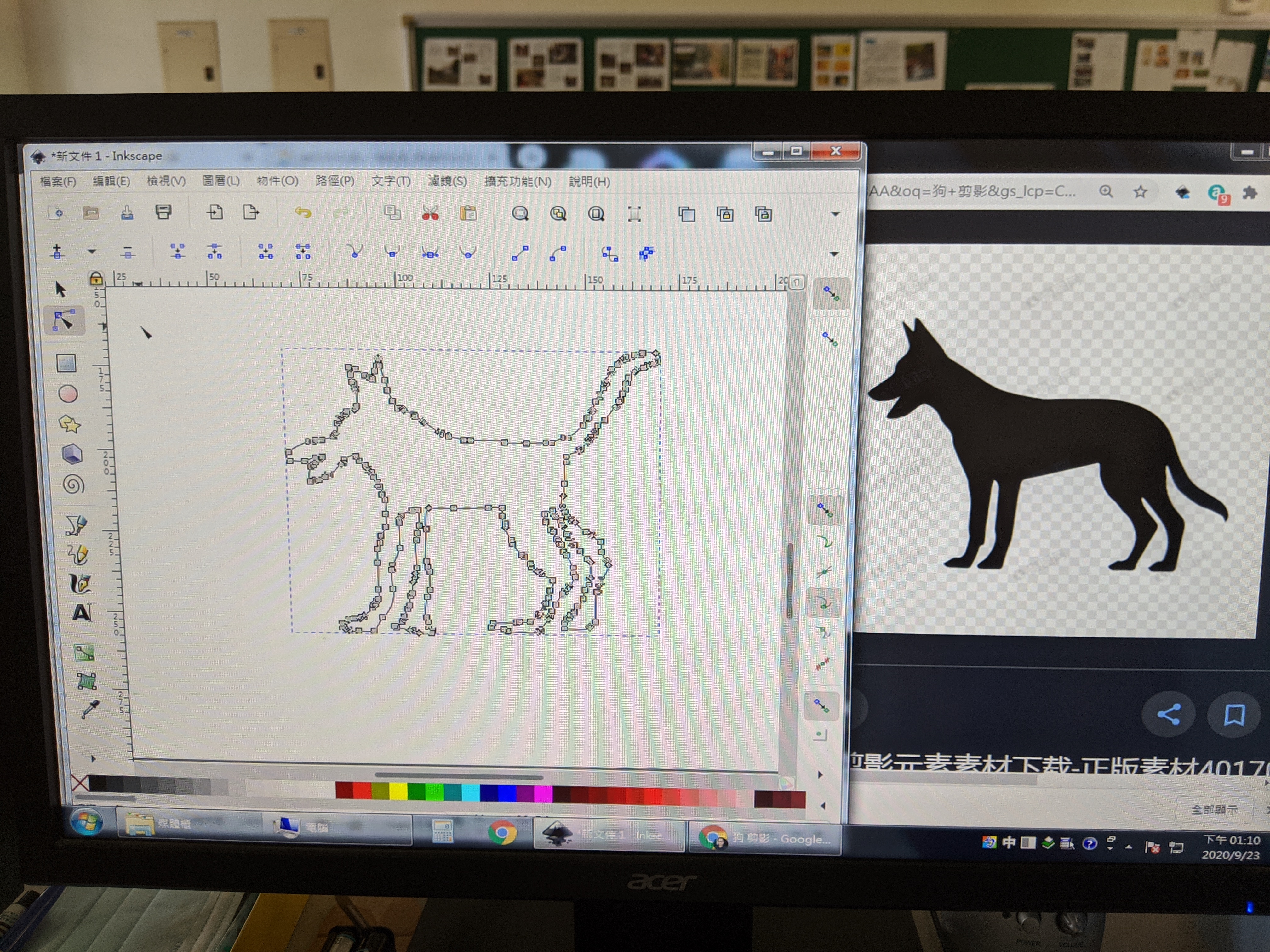The image size is (1270, 952).
Task: Select the Node edit tool
Action: [x=64, y=321]
